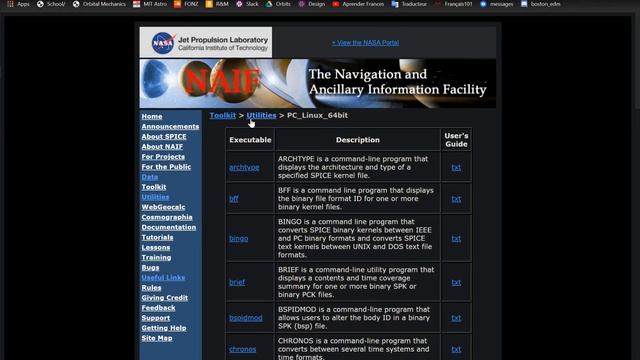
Task: Open txt user's guide for chronos
Action: pyautogui.click(x=456, y=349)
